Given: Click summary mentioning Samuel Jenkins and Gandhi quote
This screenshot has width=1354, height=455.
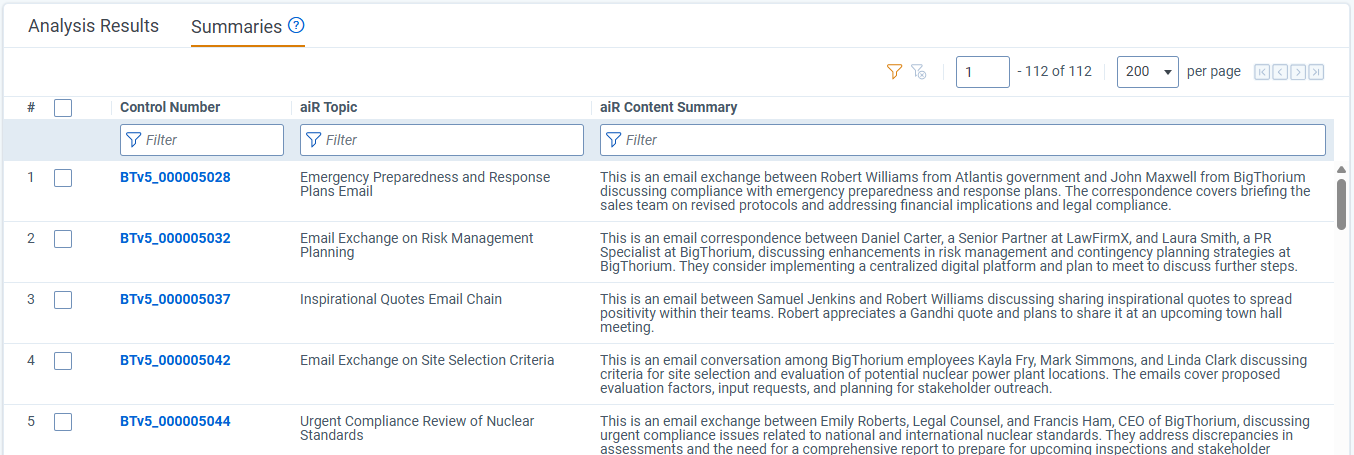Looking at the screenshot, I should click(x=946, y=313).
